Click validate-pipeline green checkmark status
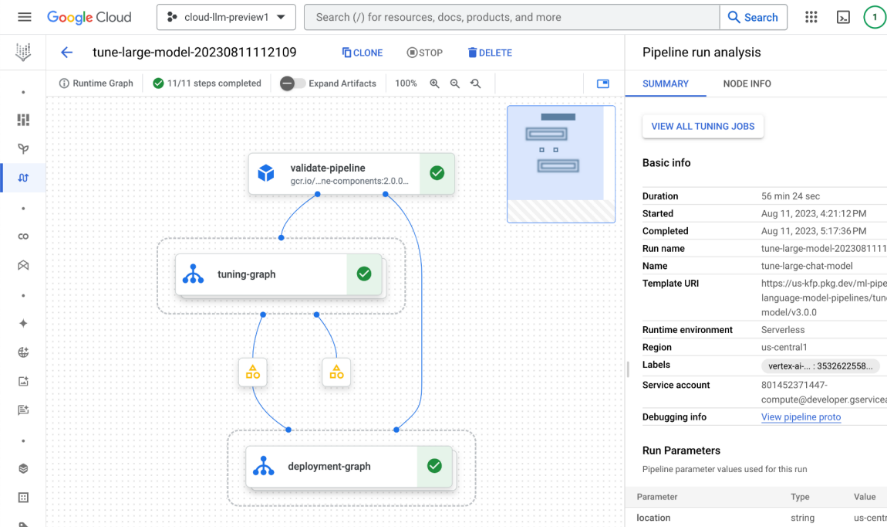 (437, 173)
